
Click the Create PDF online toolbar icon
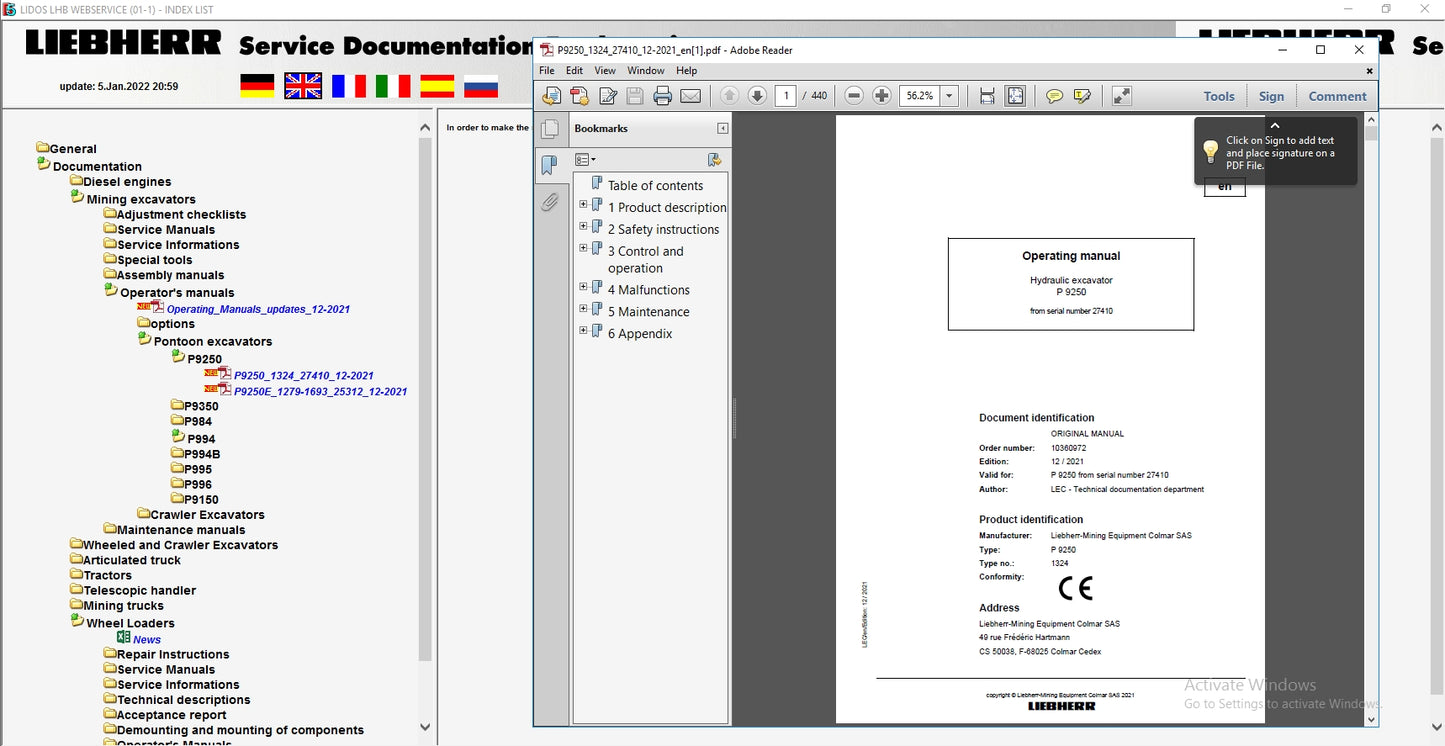[x=551, y=96]
